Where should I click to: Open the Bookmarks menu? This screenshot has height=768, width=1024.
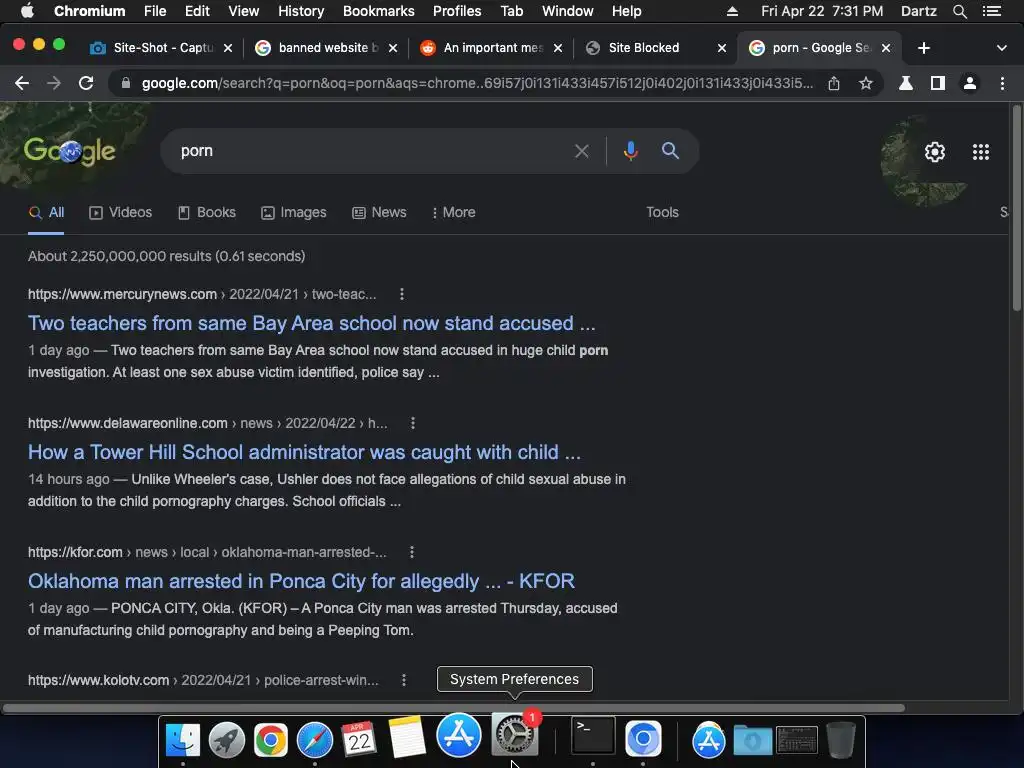tap(379, 11)
